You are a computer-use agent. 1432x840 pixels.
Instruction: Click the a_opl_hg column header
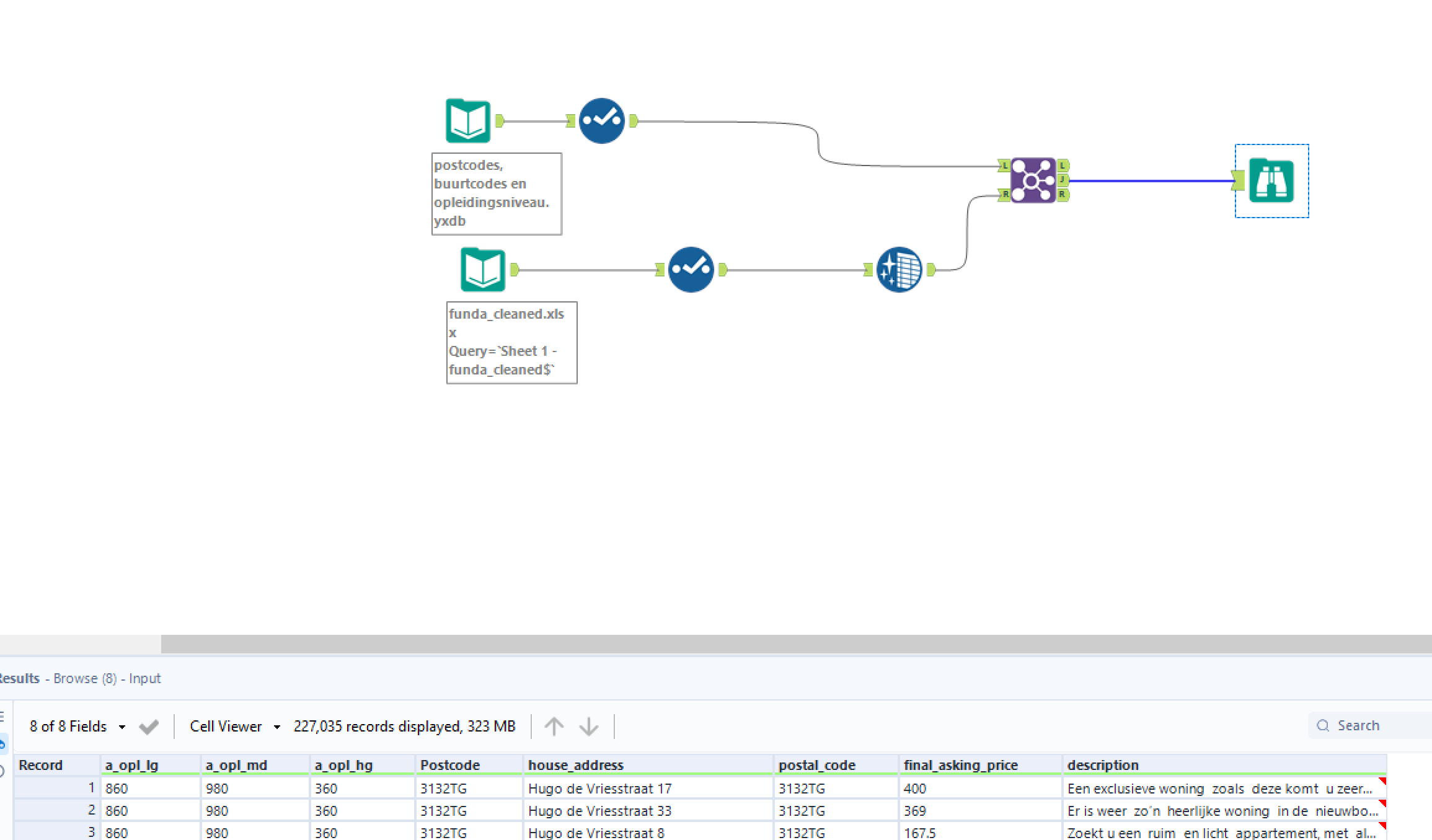[363, 765]
